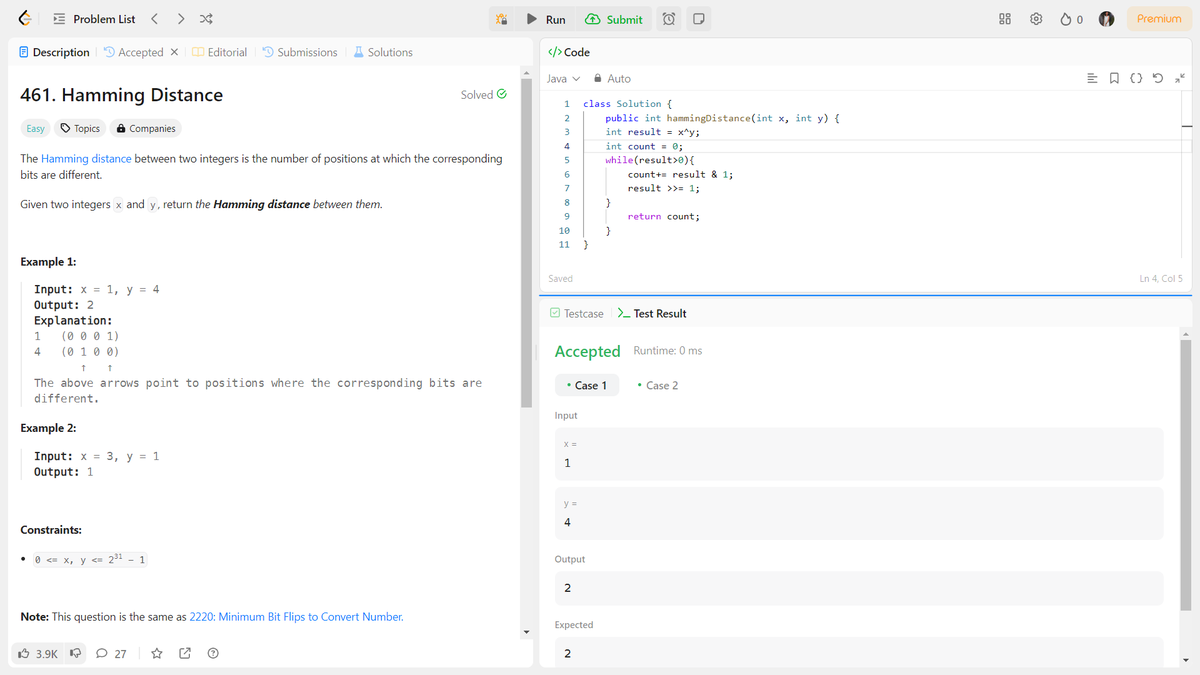The width and height of the screenshot is (1200, 675).
Task: Open the Java language dropdown
Action: 564,78
